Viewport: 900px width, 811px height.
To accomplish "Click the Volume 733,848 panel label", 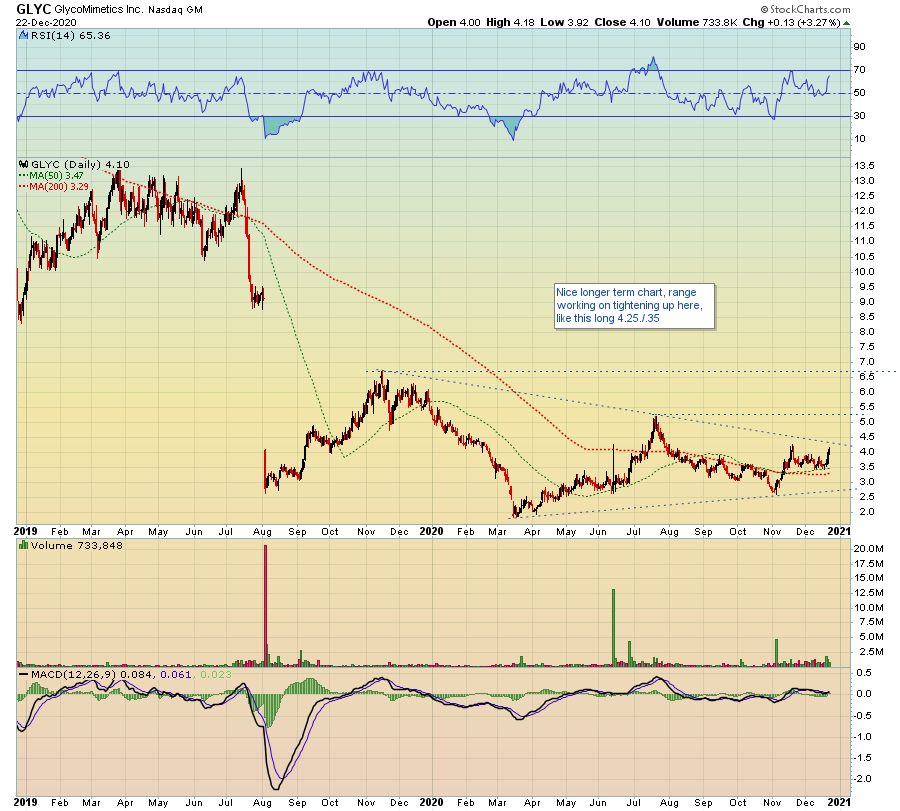I will (x=77, y=545).
